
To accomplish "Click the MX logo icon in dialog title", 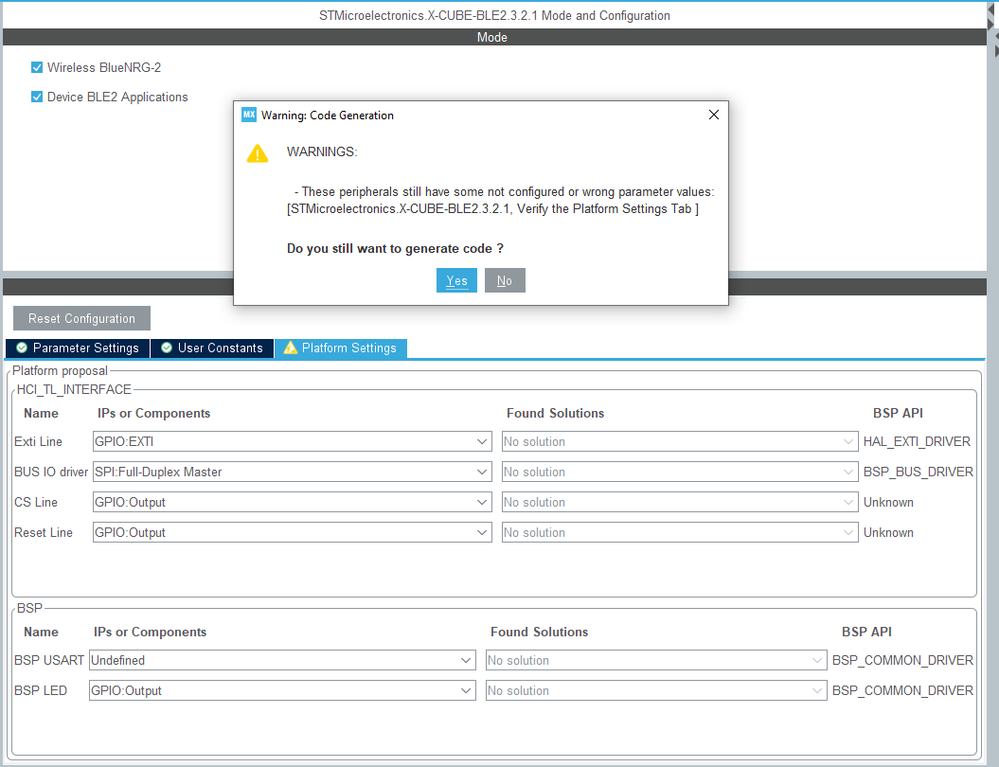I will pyautogui.click(x=248, y=115).
